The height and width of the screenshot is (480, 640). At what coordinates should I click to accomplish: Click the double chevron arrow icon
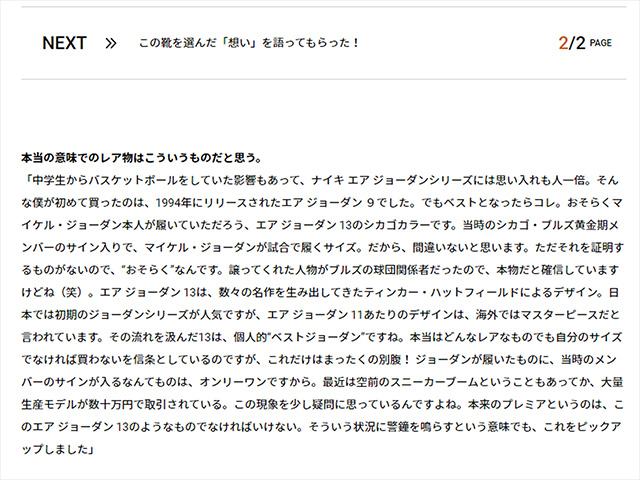(x=111, y=43)
